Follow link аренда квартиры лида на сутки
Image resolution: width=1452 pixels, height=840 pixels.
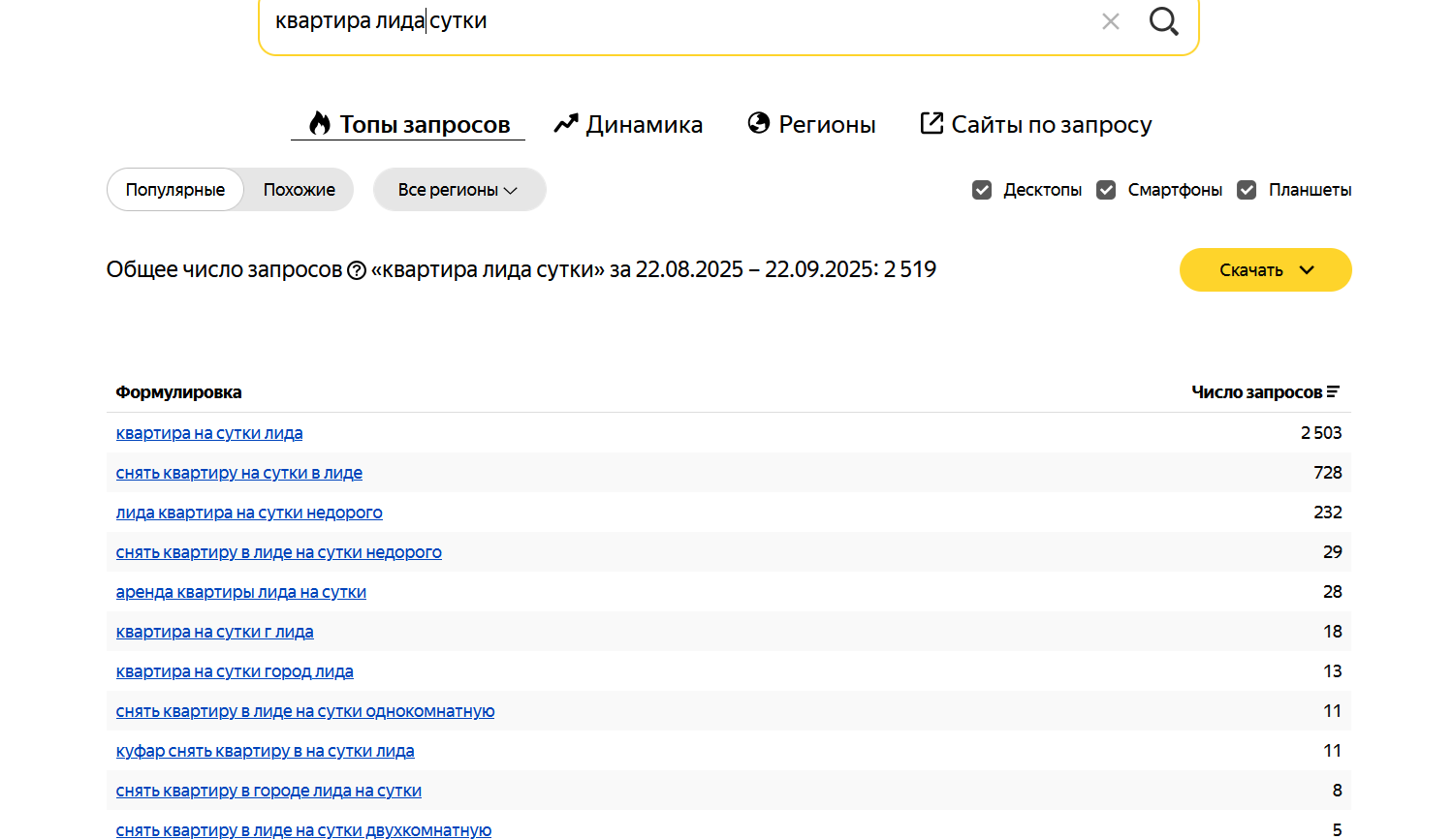click(241, 592)
